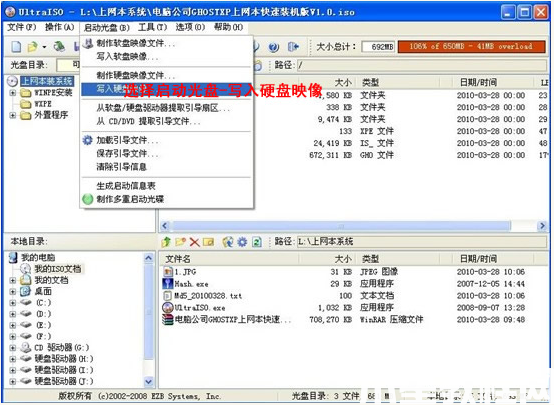Image resolution: width=554 pixels, height=405 pixels.
Task: Click the local tree scrollbar down arrow
Action: 149,382
